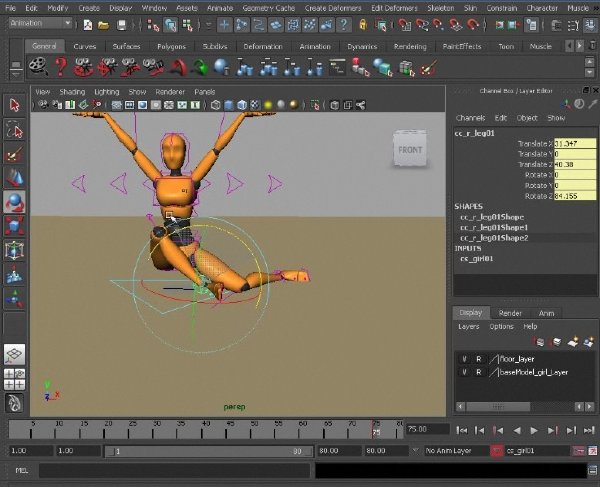Toggle reference mode for floor_layer

(478, 359)
